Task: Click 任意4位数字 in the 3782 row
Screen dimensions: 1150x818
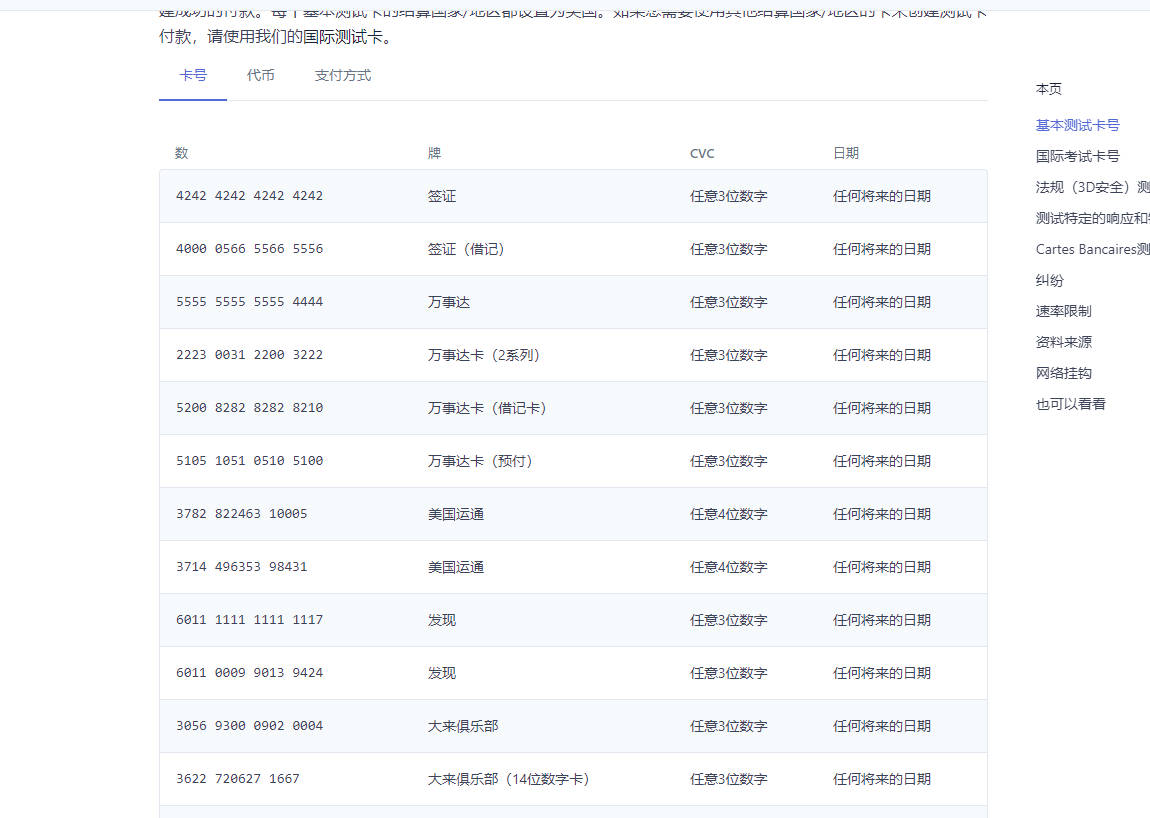Action: coord(728,514)
